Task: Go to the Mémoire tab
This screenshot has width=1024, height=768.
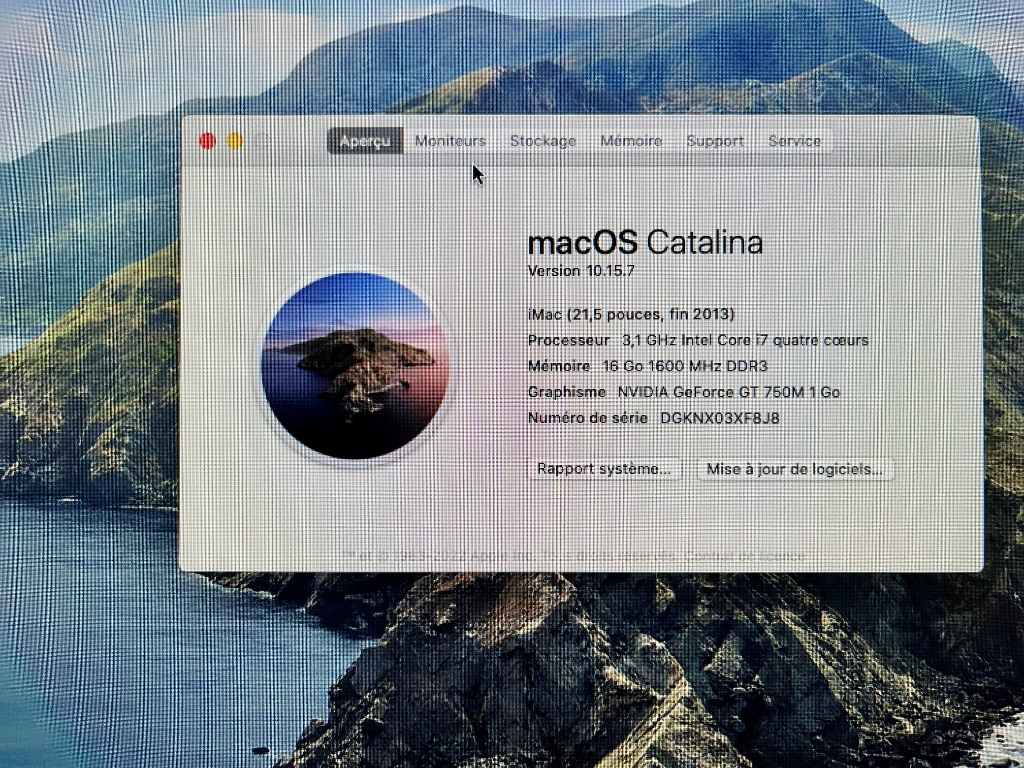Action: point(631,141)
